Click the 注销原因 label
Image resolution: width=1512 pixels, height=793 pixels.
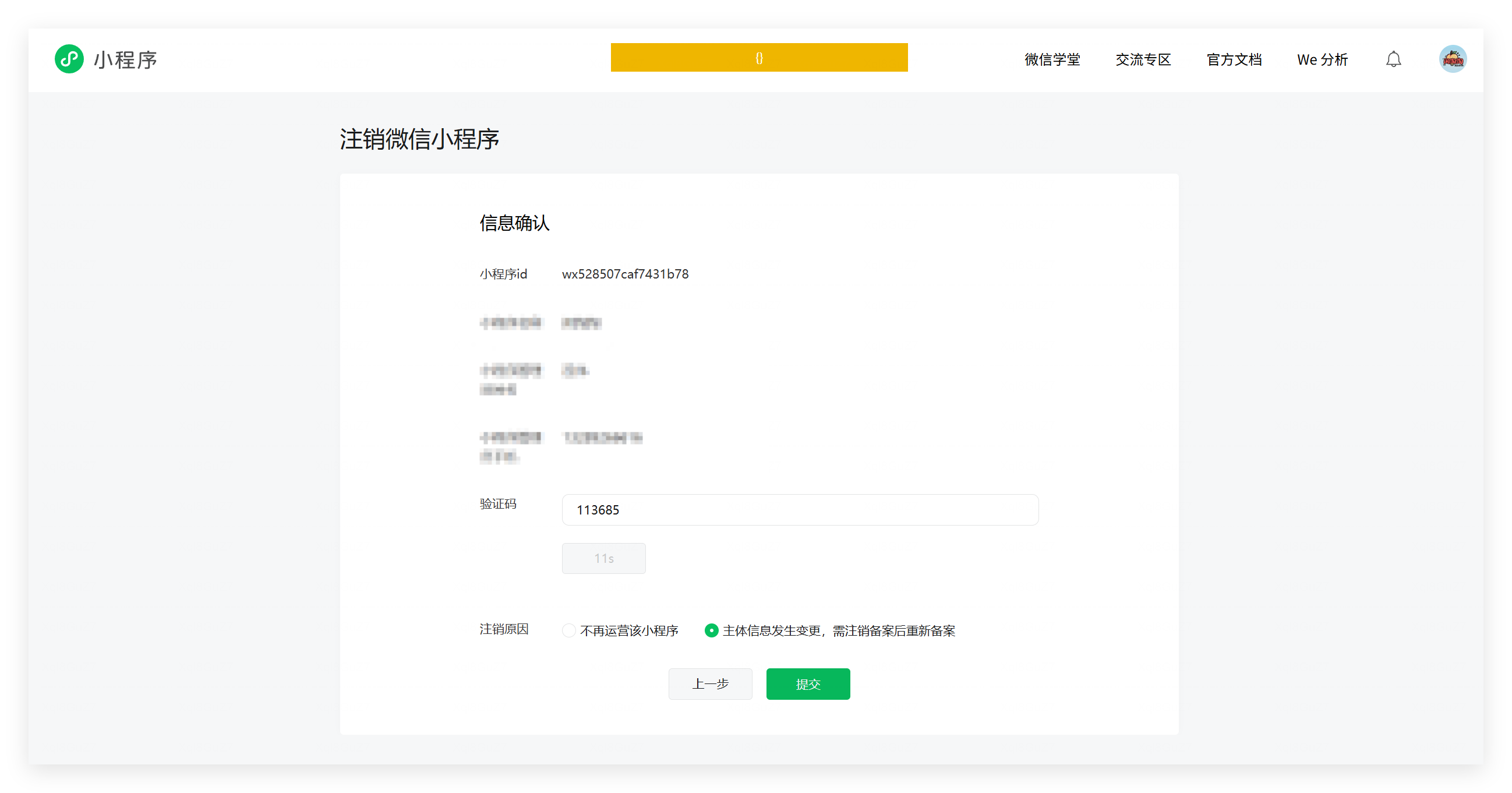(504, 629)
